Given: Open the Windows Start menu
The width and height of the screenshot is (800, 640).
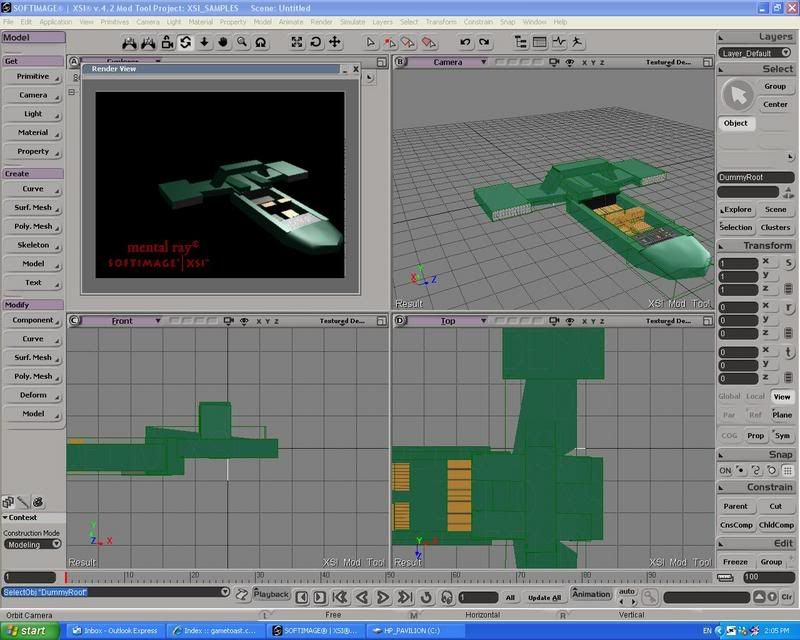Looking at the screenshot, I should coord(30,631).
